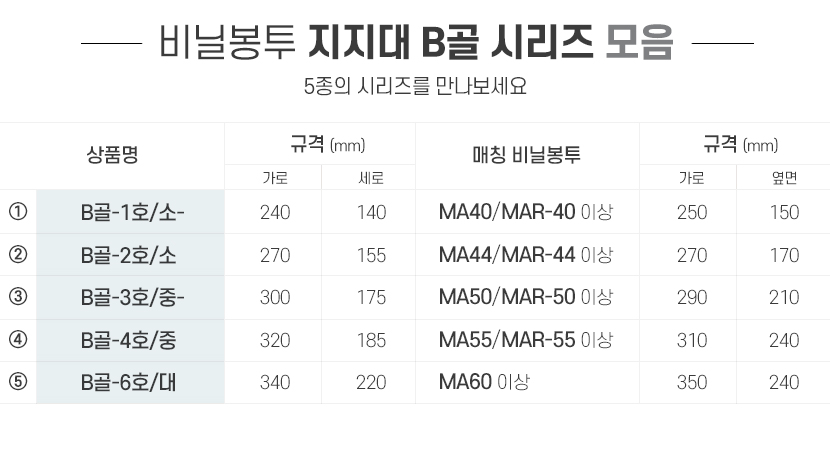Select the B골-1호/소- product cell

coord(130,212)
